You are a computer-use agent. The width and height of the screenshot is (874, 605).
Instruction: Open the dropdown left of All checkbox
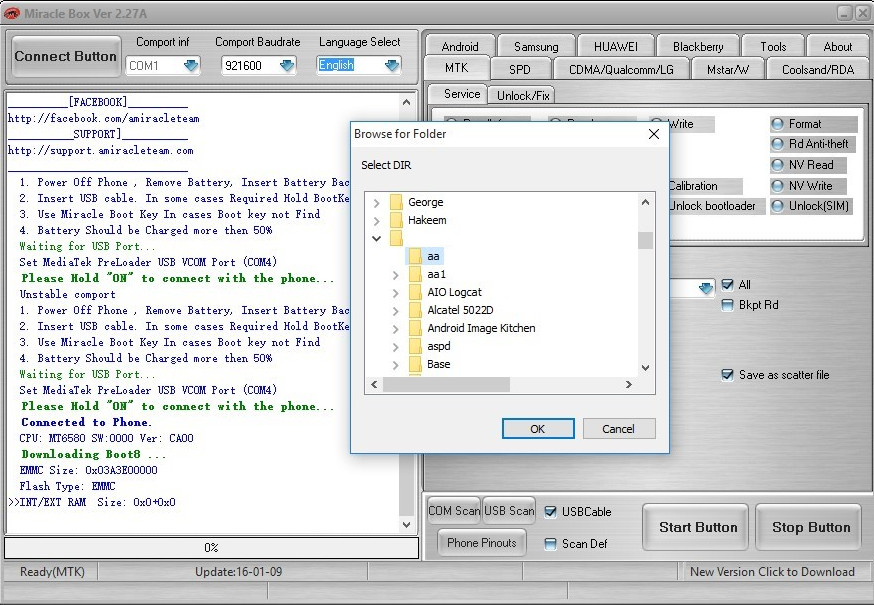tap(705, 288)
